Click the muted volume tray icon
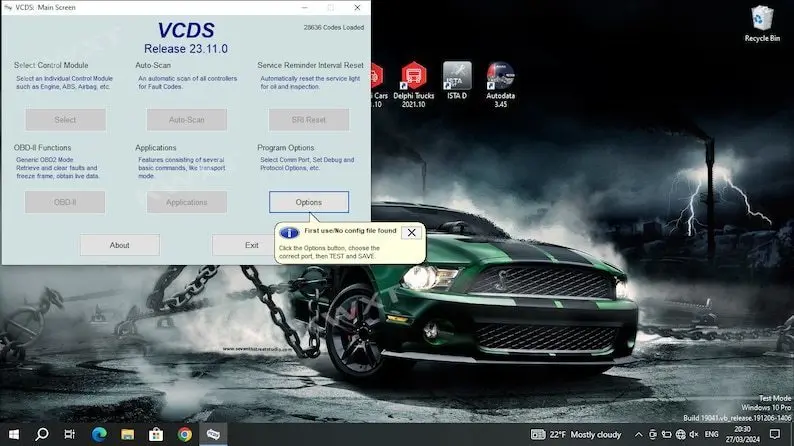The height and width of the screenshot is (446, 794). click(694, 434)
